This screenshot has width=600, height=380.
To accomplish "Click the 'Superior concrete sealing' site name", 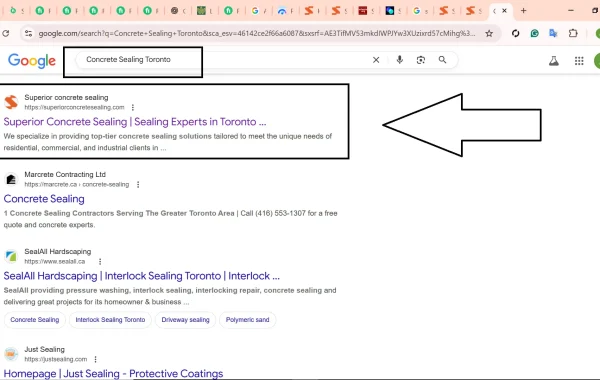I will pyautogui.click(x=66, y=98).
